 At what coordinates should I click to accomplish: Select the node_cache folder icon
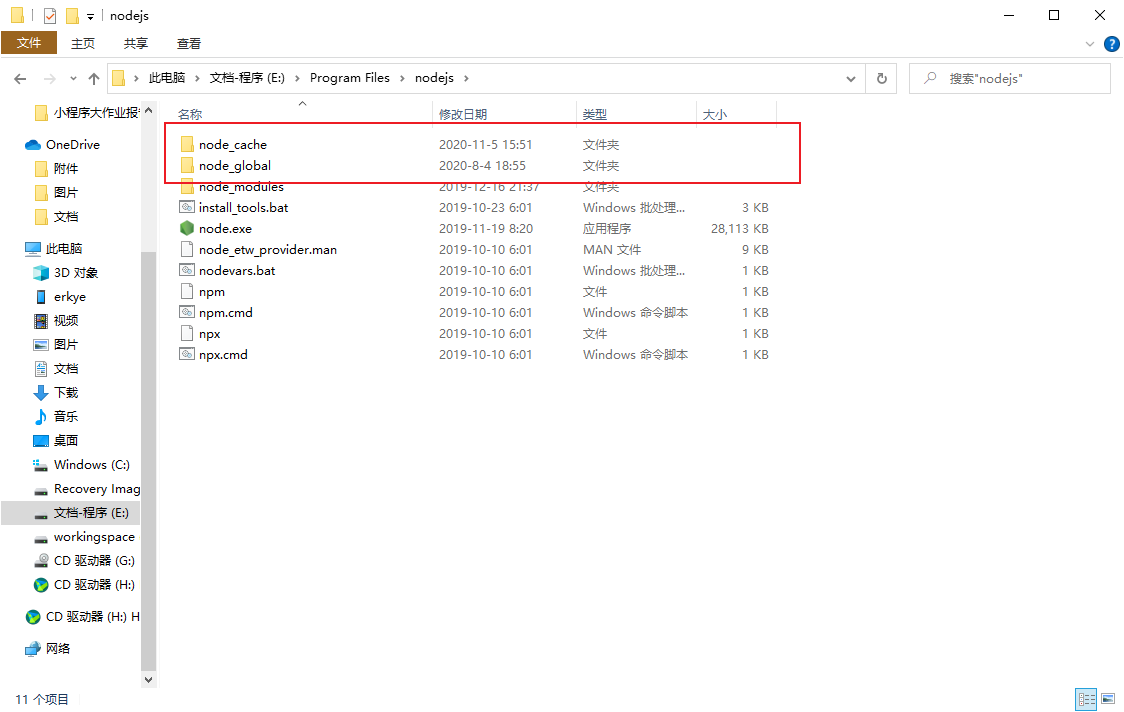pyautogui.click(x=186, y=144)
